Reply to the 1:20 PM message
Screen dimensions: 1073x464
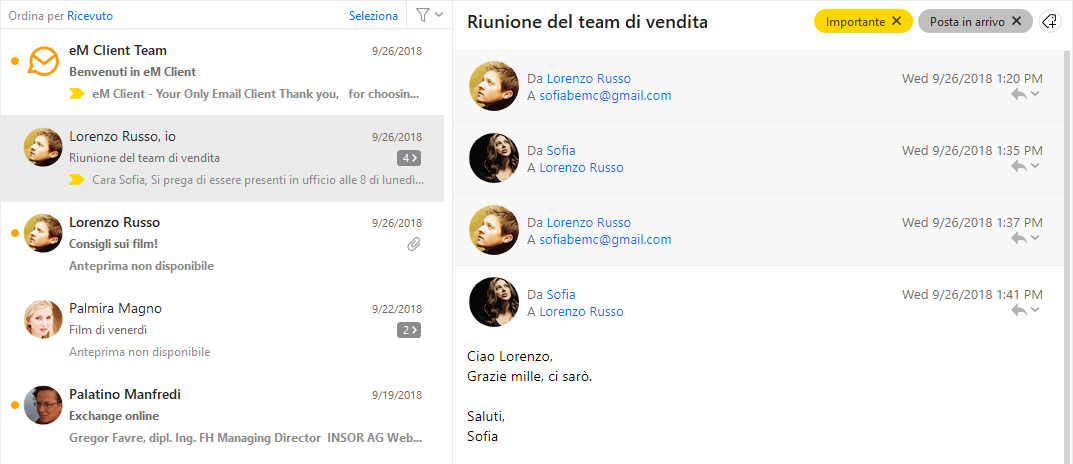[1019, 94]
